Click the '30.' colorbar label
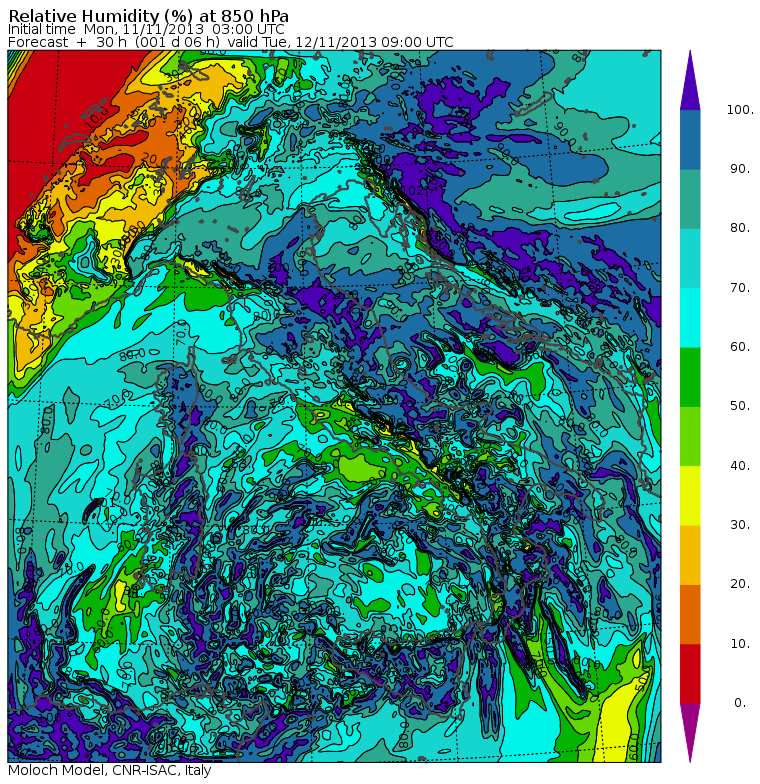 point(740,525)
